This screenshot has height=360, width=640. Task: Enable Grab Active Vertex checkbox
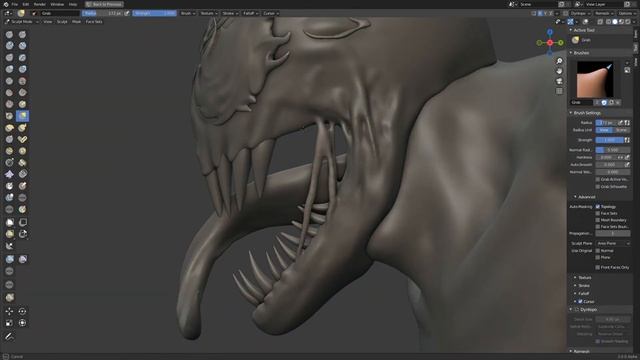[598, 179]
